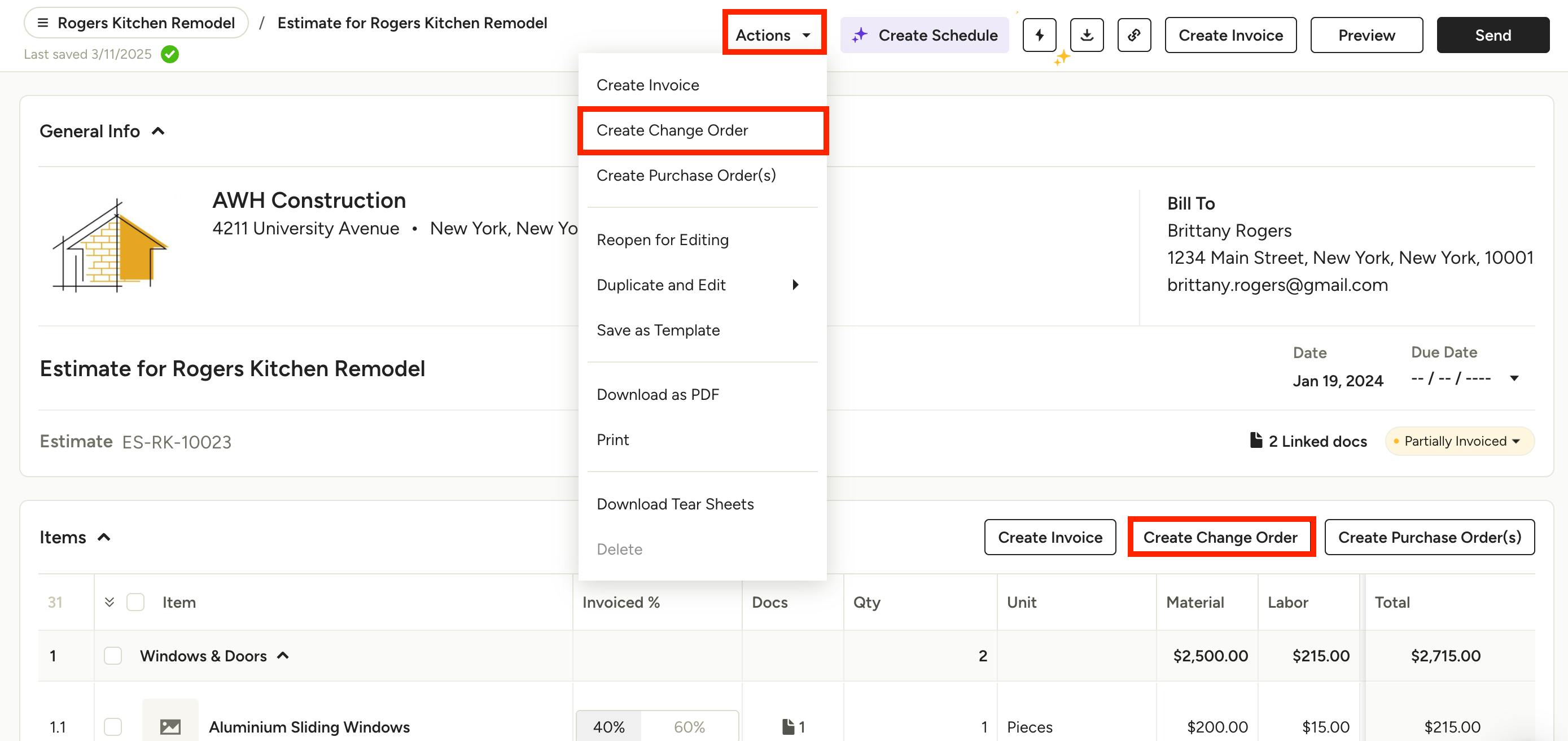Click the document icon in the Docs column
Viewport: 1568px width, 741px height.
pos(789,726)
